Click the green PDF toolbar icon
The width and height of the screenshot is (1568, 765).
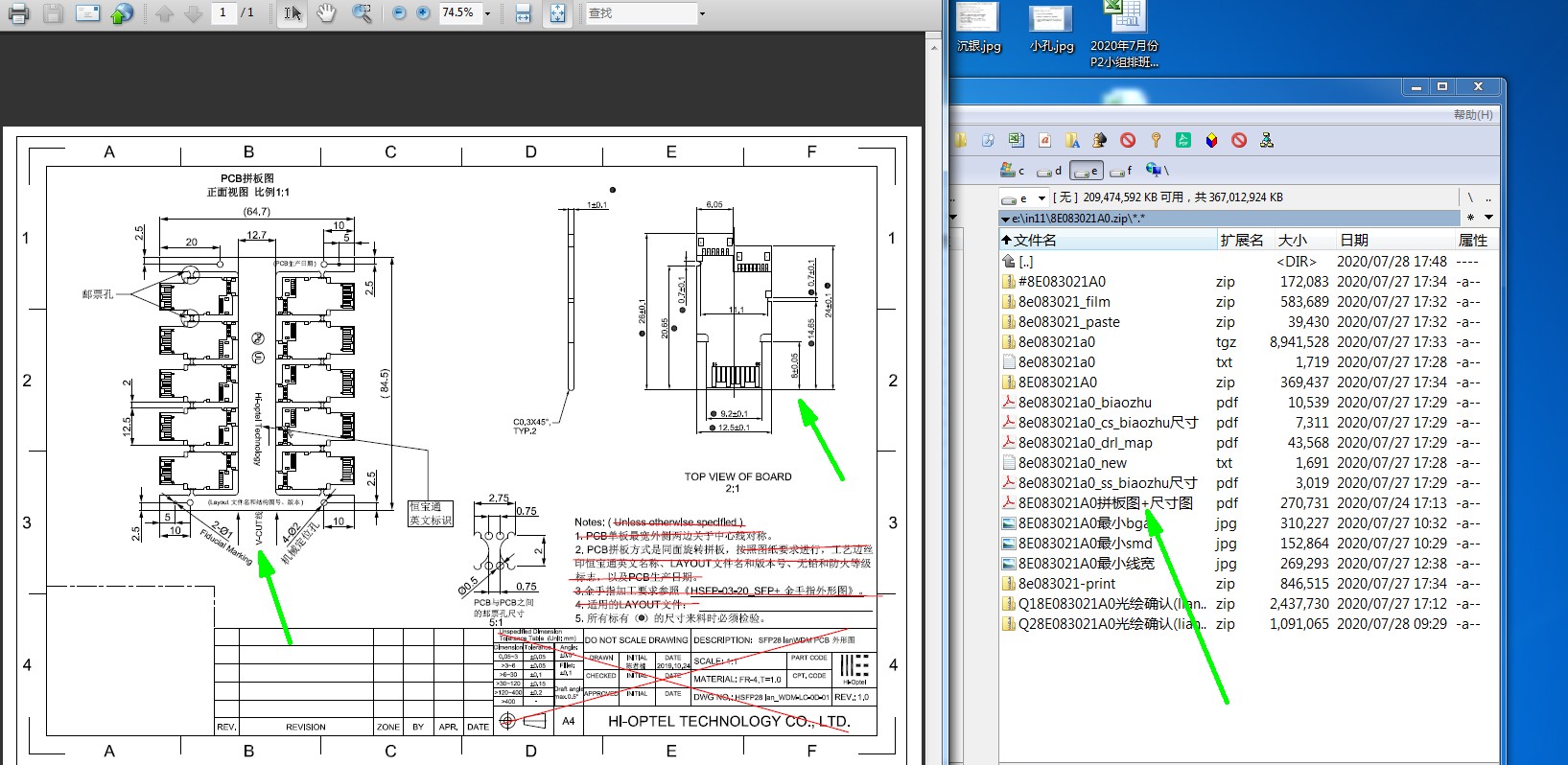pos(1183,140)
